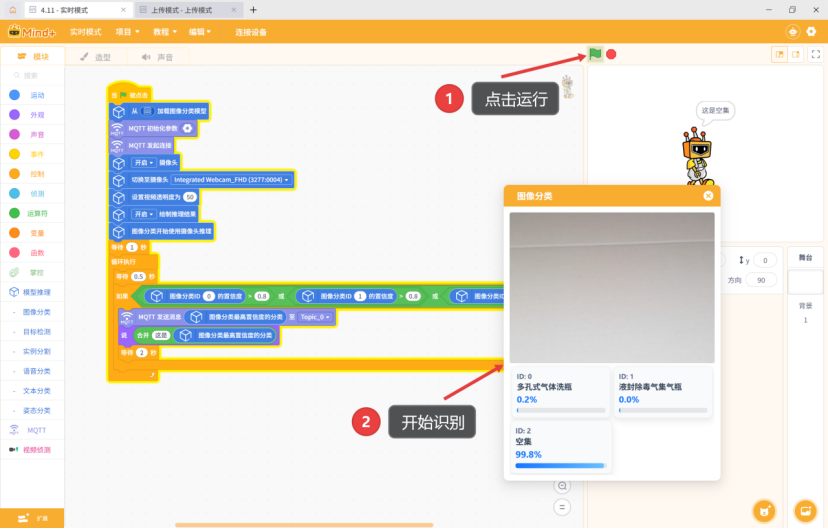Screen dimensions: 828x529
Task: Close the 图像分类 popup window
Action: 708,196
